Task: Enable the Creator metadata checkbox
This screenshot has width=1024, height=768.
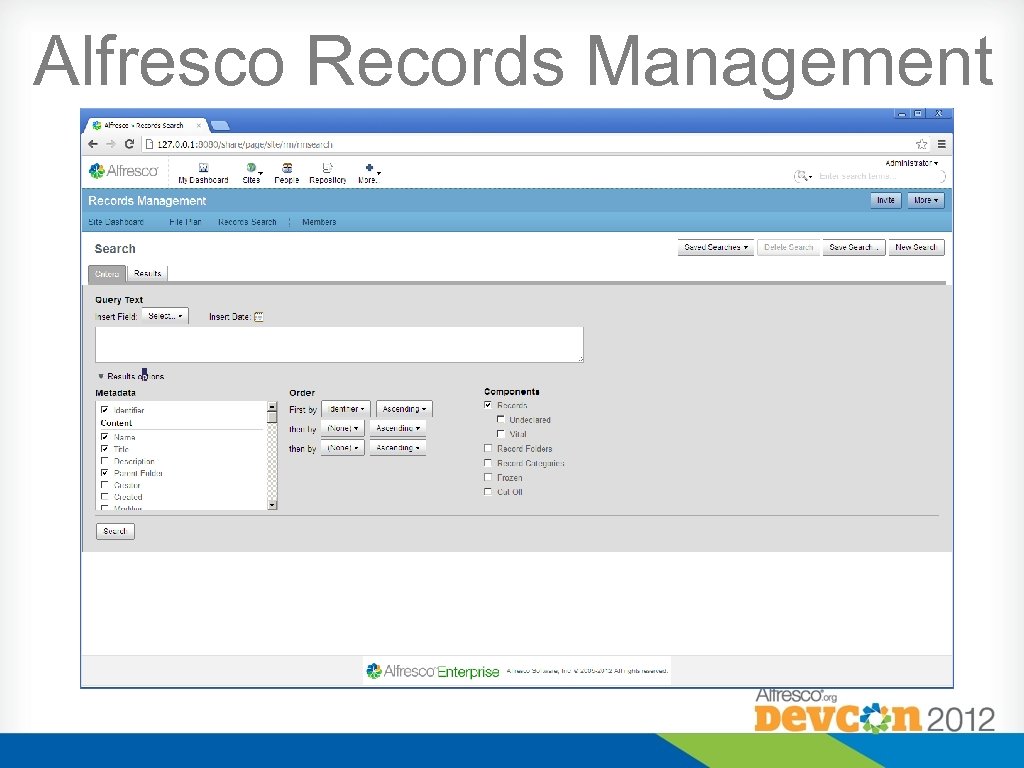Action: 104,485
